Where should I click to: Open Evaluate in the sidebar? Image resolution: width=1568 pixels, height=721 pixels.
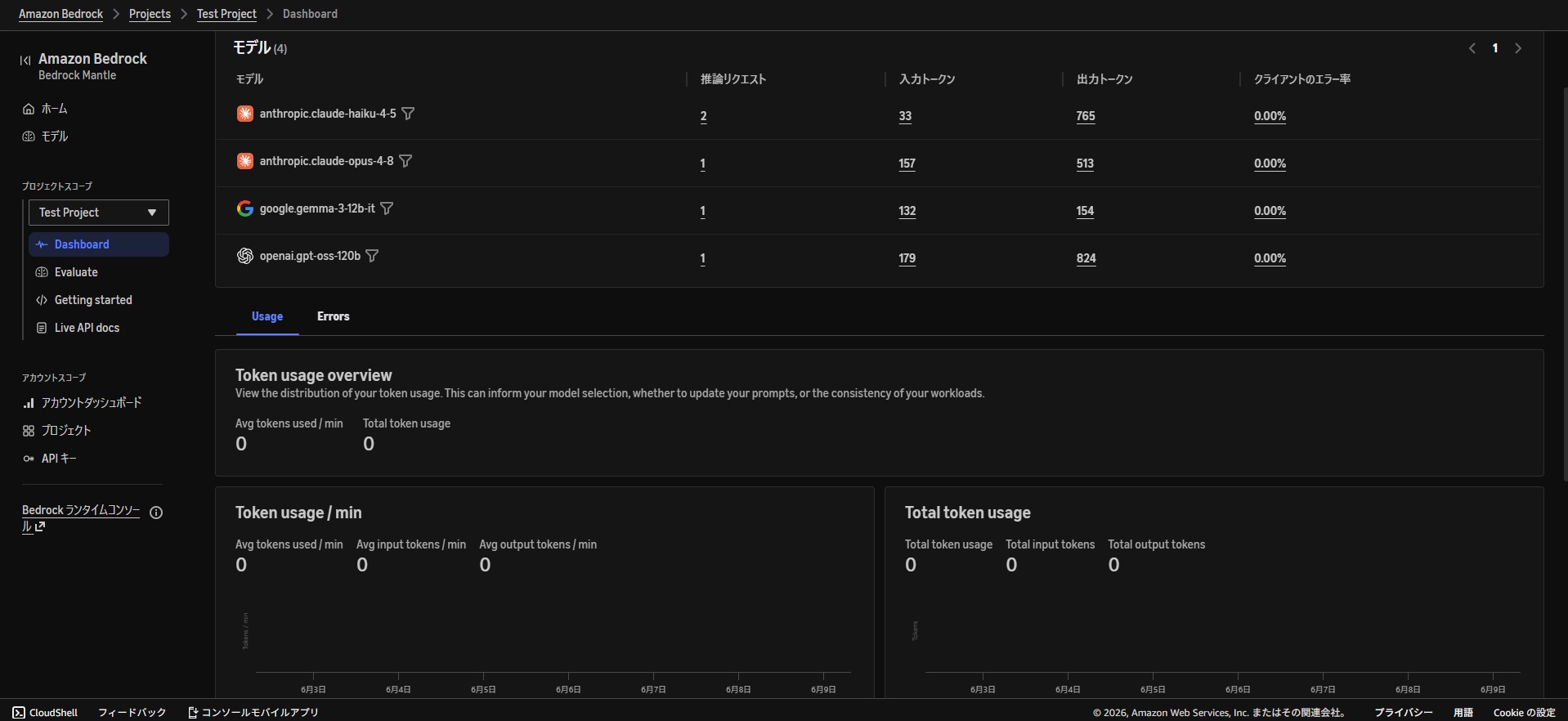(76, 272)
